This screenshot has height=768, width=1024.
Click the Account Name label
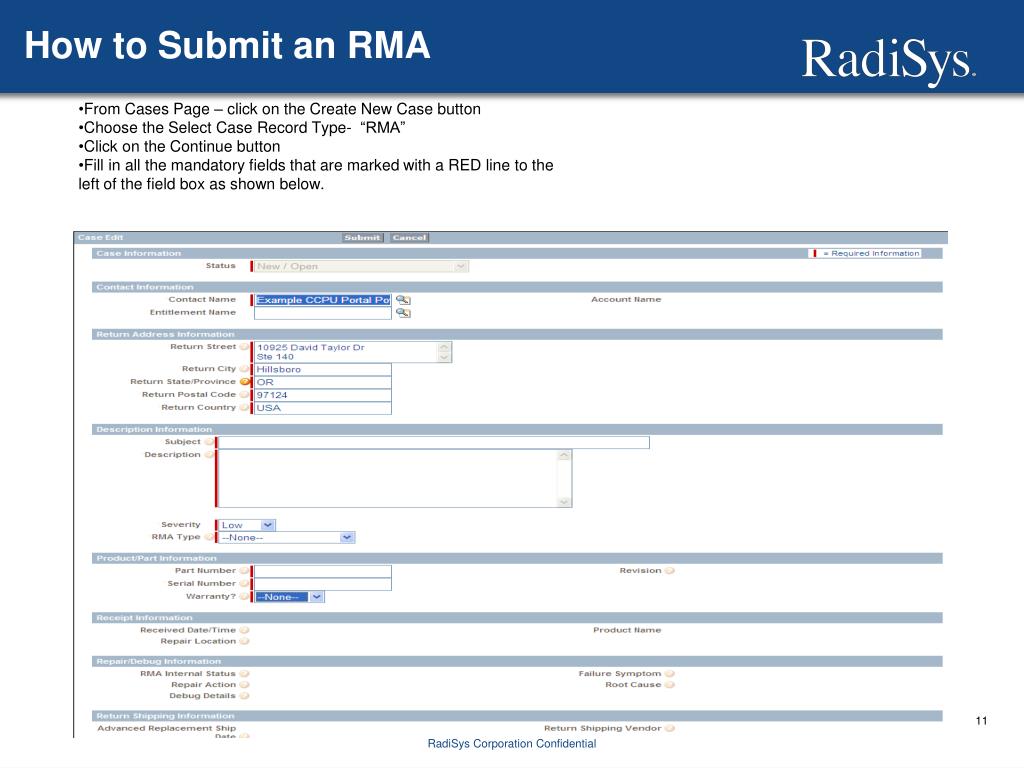(x=626, y=299)
